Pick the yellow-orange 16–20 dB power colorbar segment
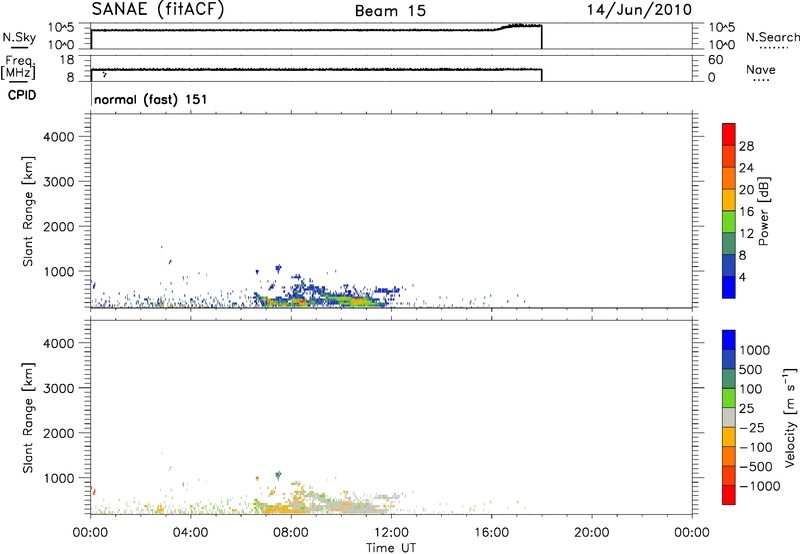This screenshot has height=554, width=800. 729,199
